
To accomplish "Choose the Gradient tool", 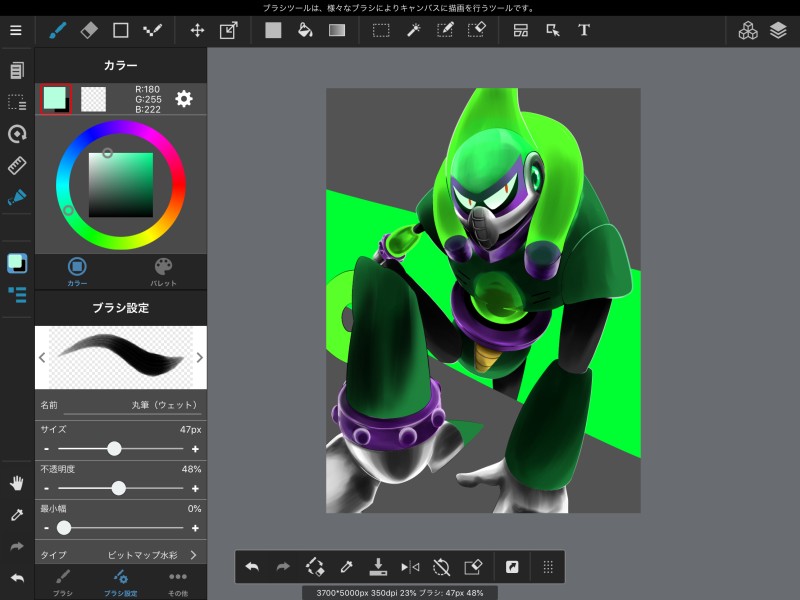I will [x=337, y=30].
